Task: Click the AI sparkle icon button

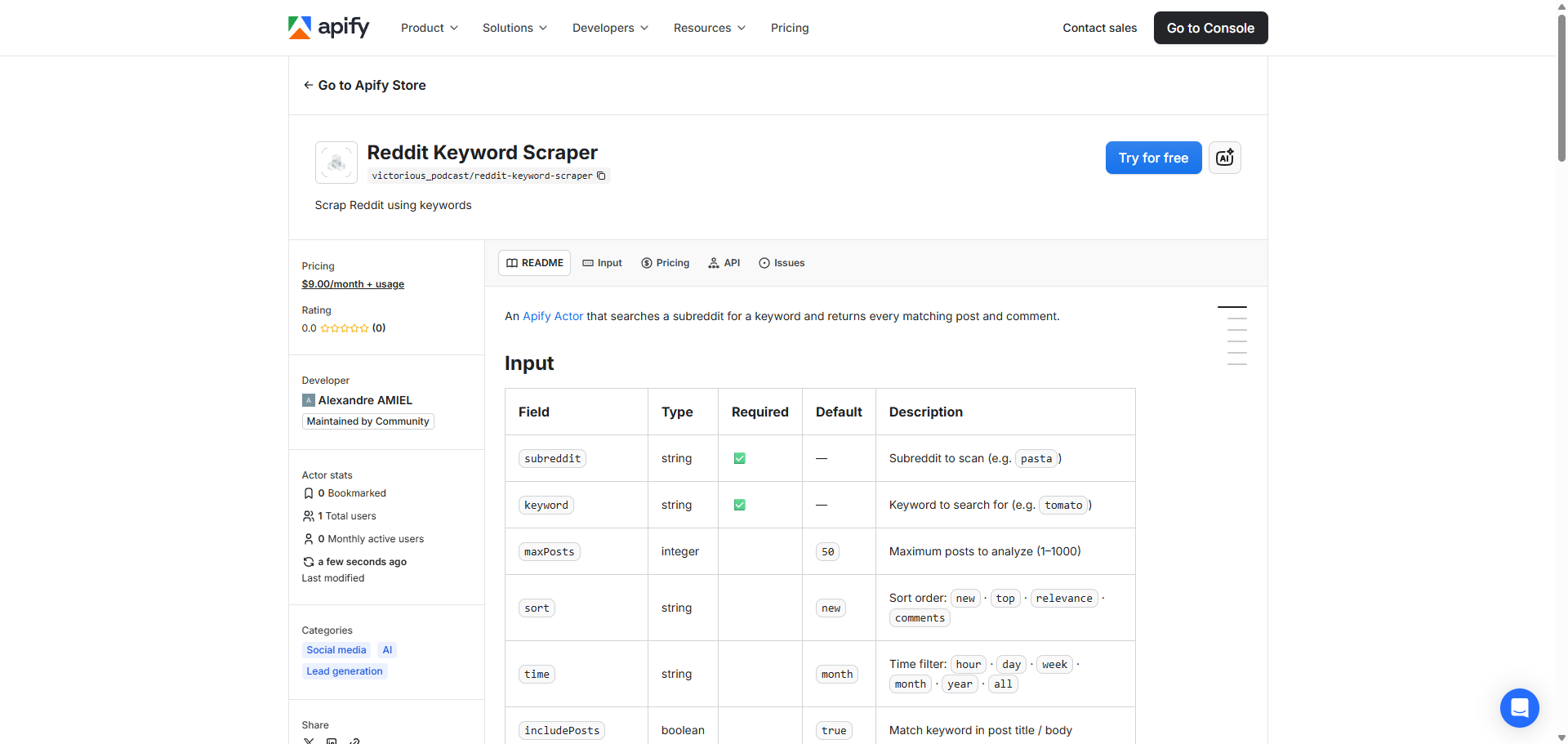Action: 1224,158
